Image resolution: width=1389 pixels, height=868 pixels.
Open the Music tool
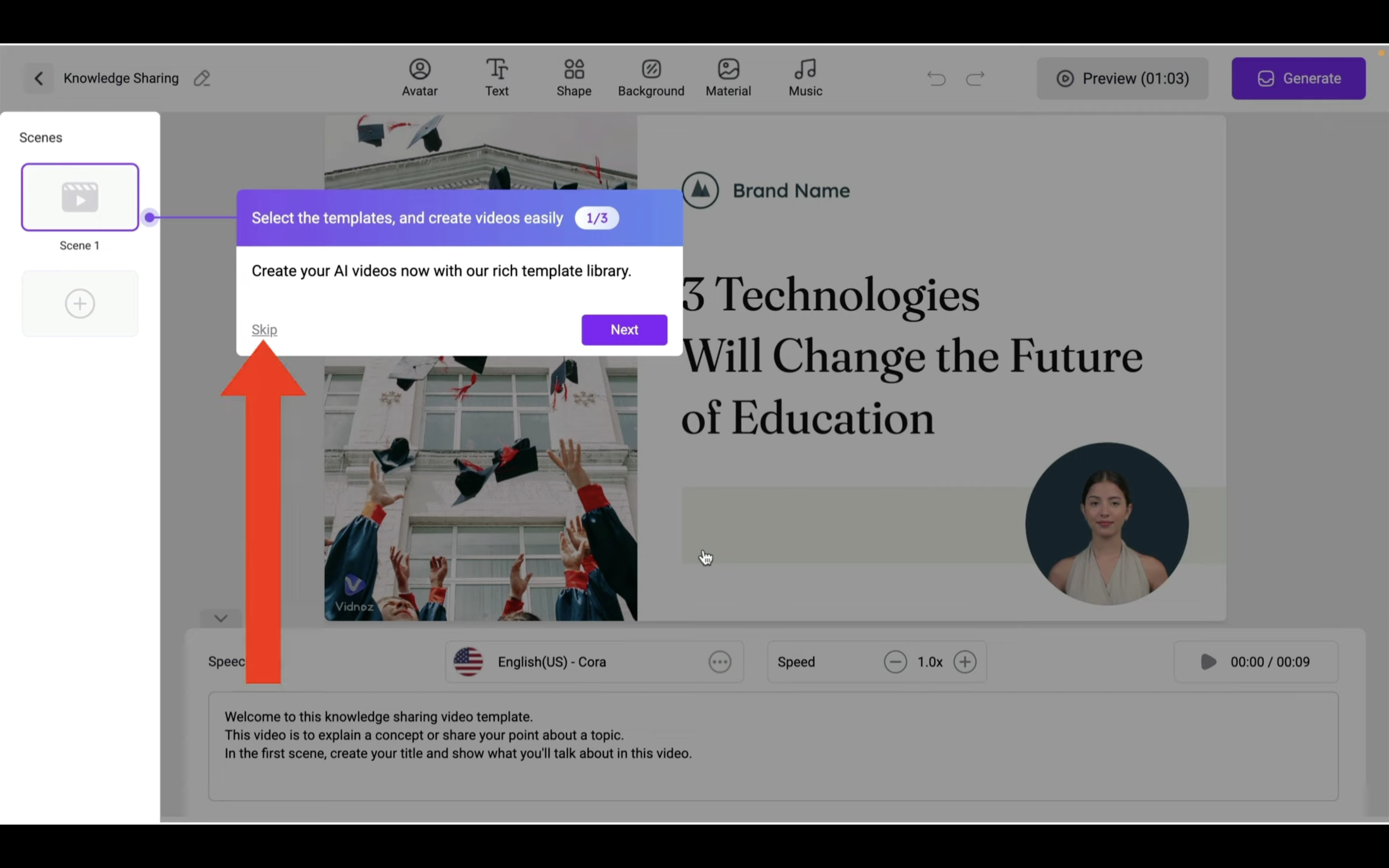[805, 78]
